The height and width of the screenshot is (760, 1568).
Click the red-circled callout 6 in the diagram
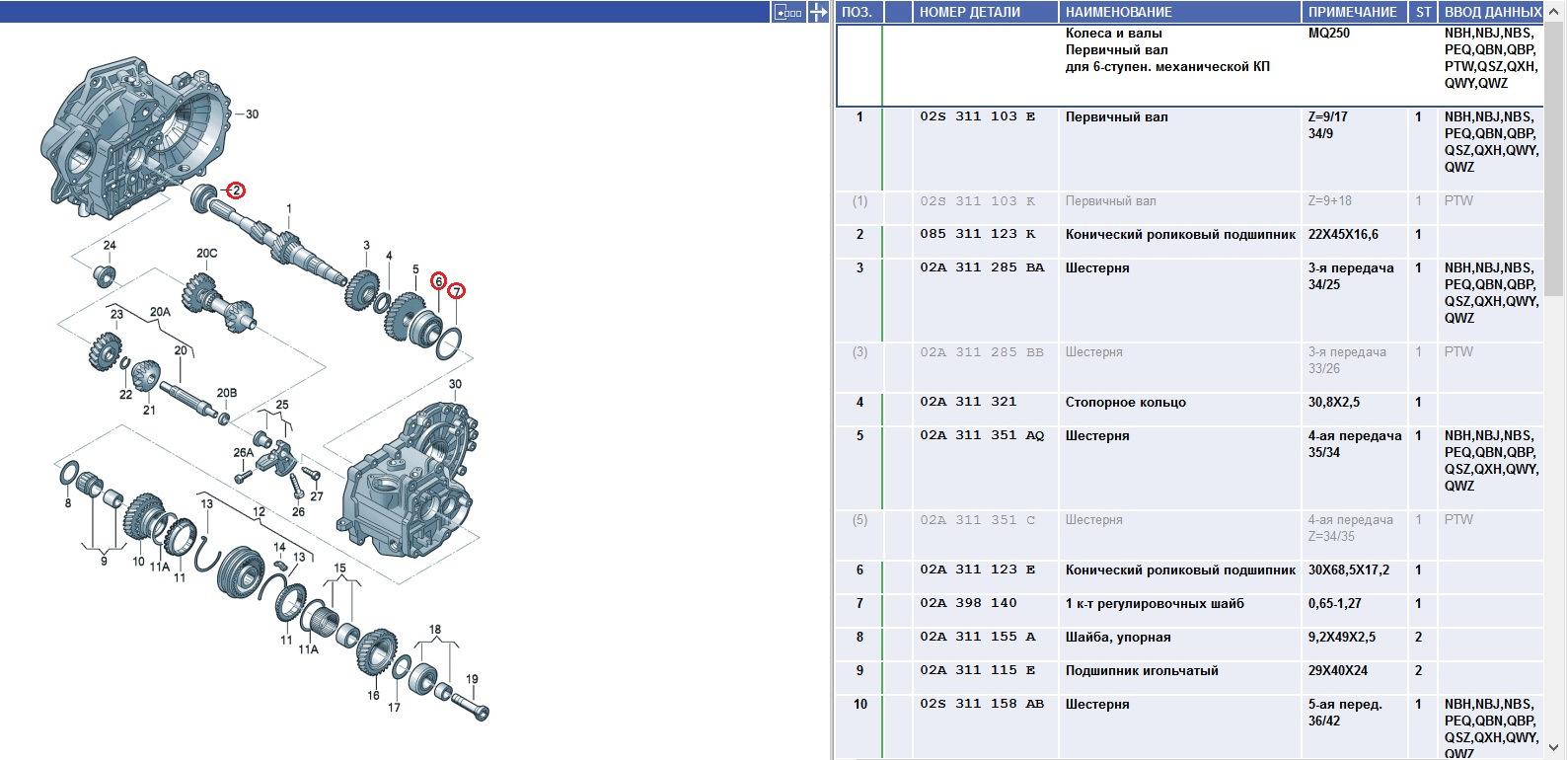tap(438, 281)
